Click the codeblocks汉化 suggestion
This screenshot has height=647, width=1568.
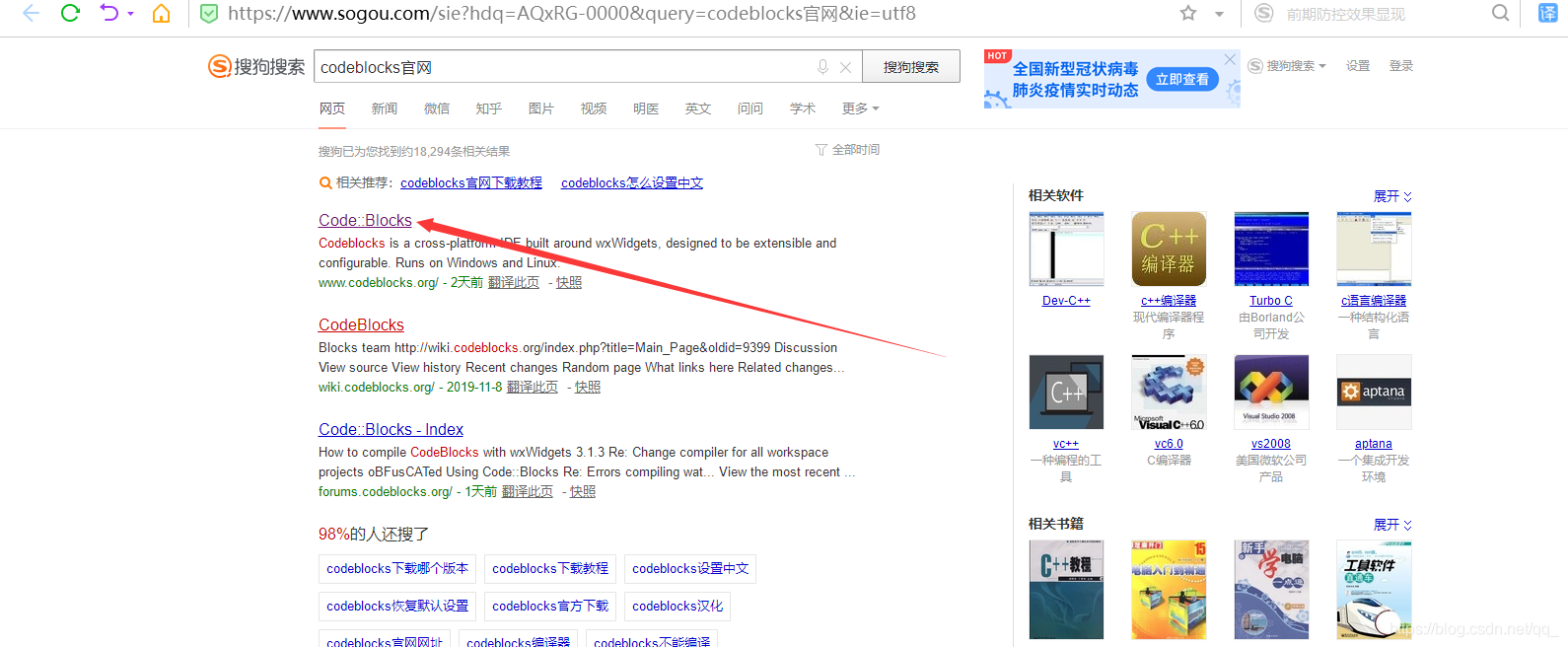[677, 607]
